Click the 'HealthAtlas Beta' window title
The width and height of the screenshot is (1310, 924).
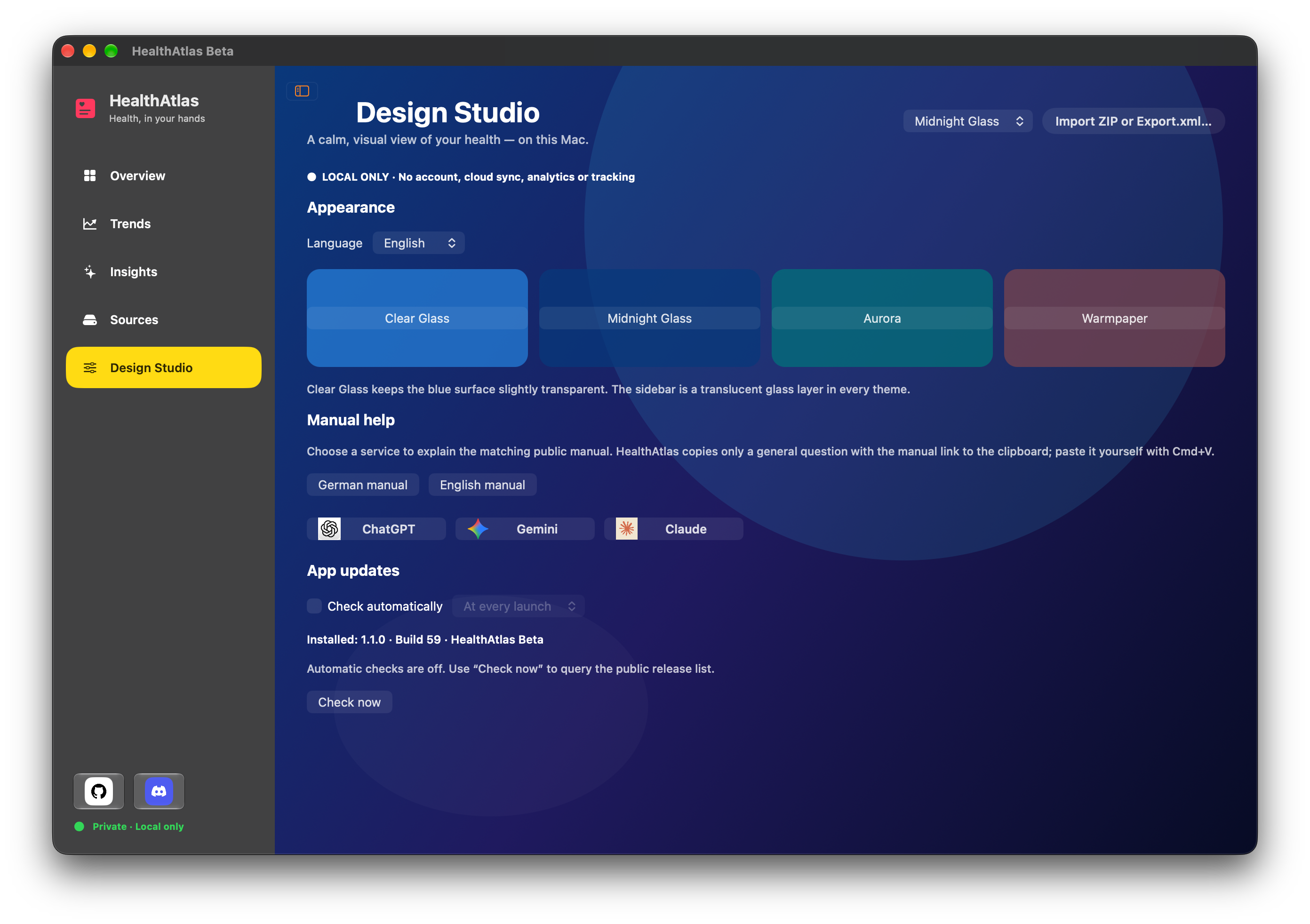183,51
